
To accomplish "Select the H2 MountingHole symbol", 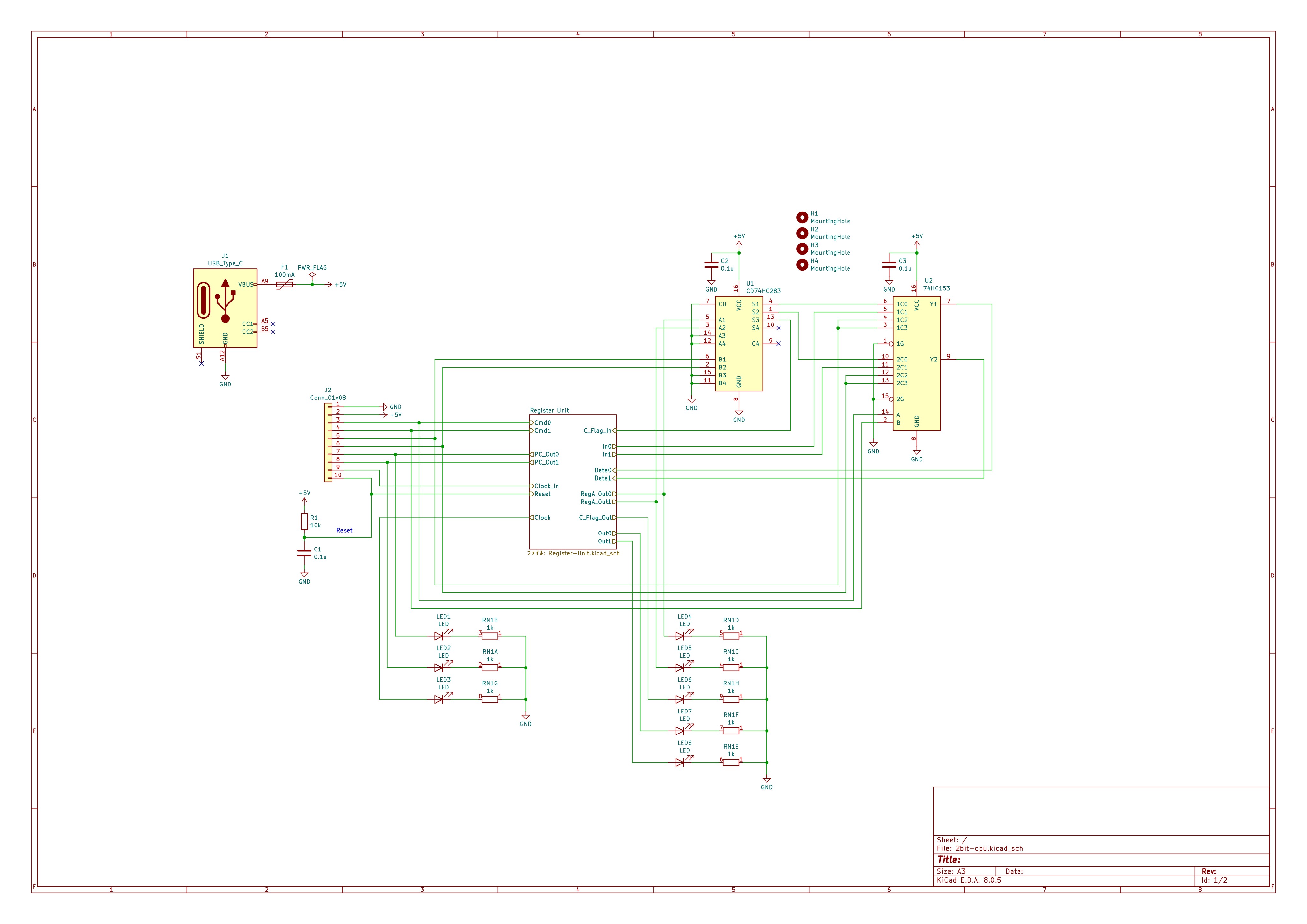I will coord(802,233).
